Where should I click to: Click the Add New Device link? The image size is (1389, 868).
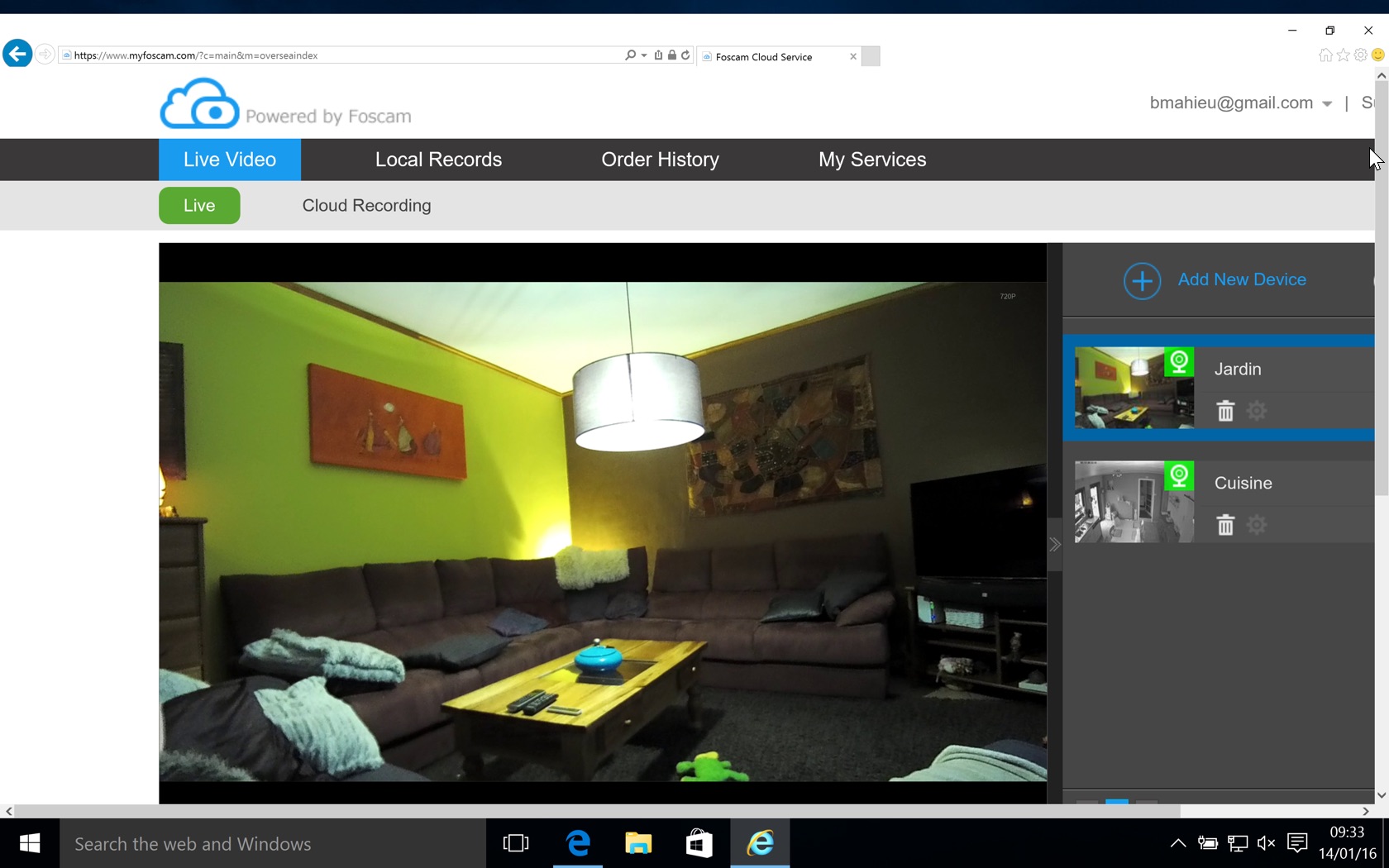[x=1242, y=280]
